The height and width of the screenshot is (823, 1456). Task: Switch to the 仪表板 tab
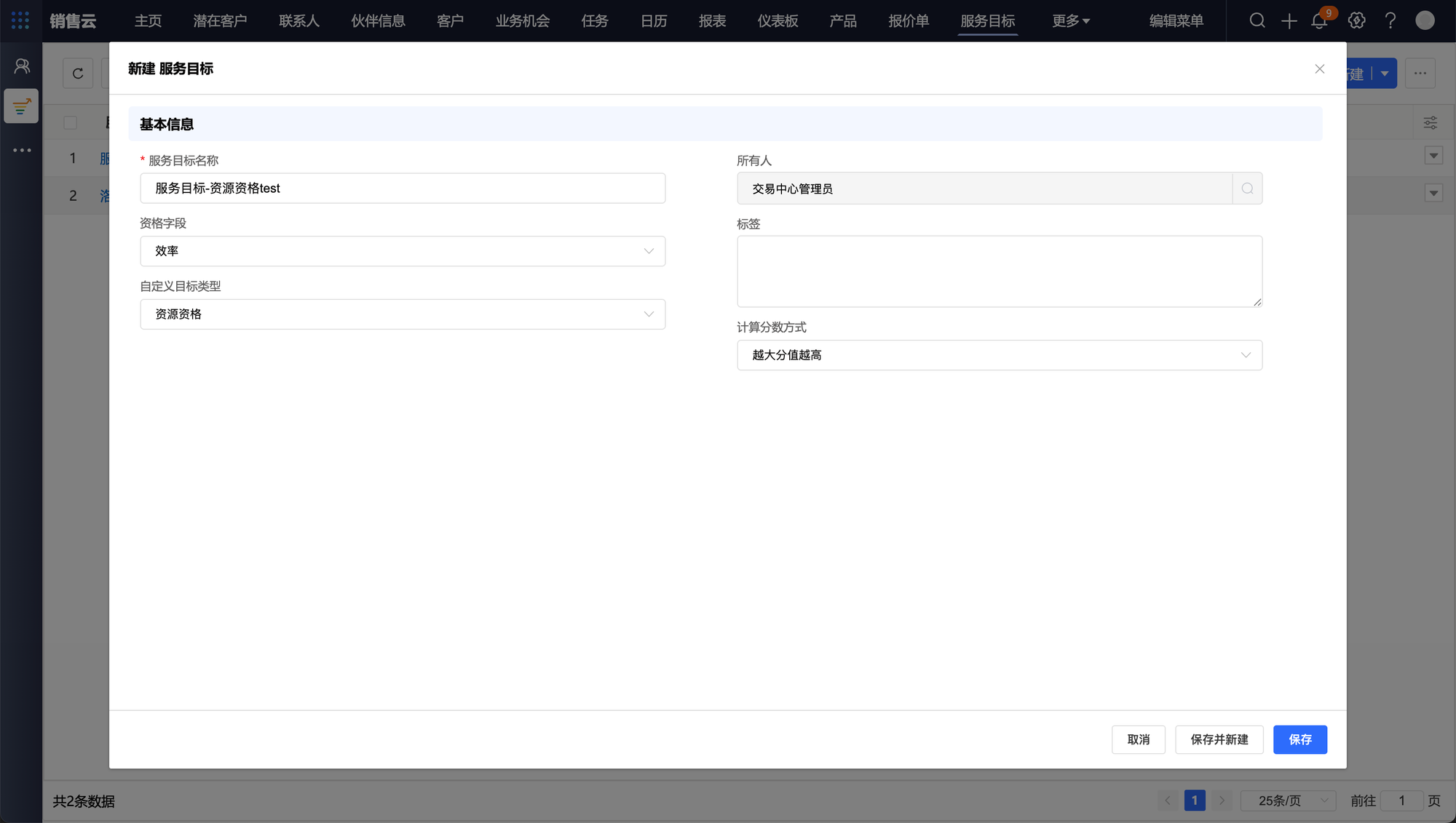pos(778,21)
